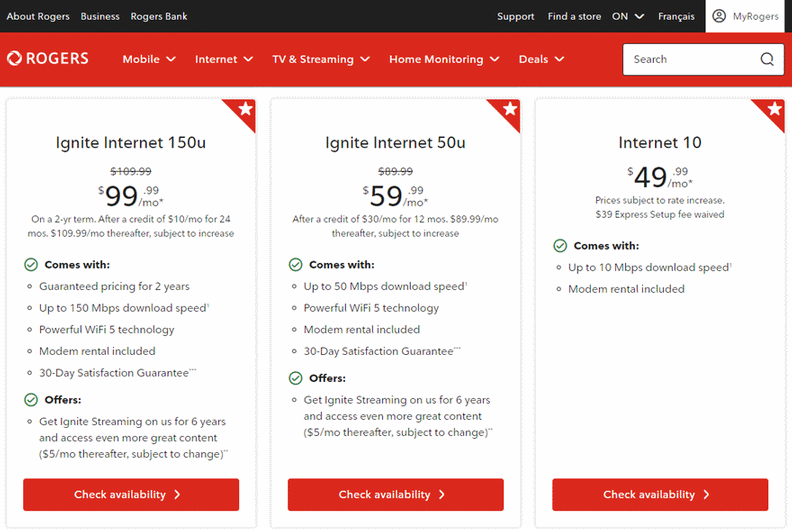
Task: Click 'Modem rental included' on Internet 10
Action: click(626, 289)
